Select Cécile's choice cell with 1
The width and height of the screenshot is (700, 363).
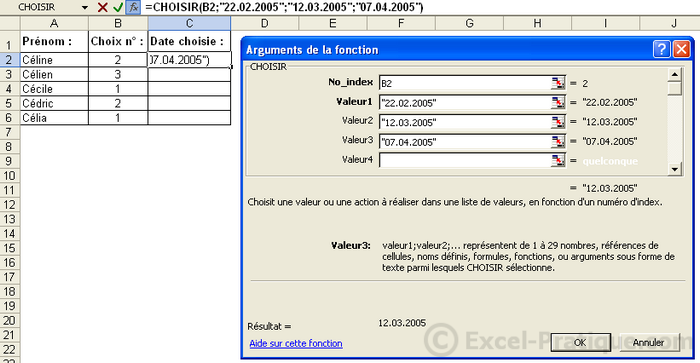point(118,89)
